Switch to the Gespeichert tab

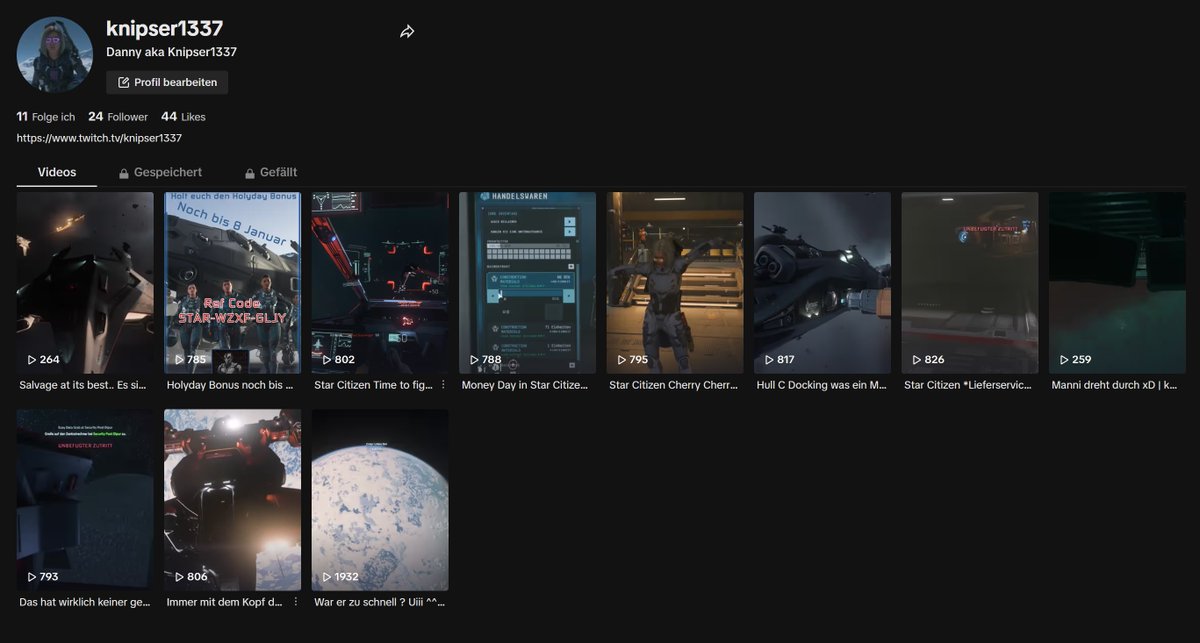160,172
